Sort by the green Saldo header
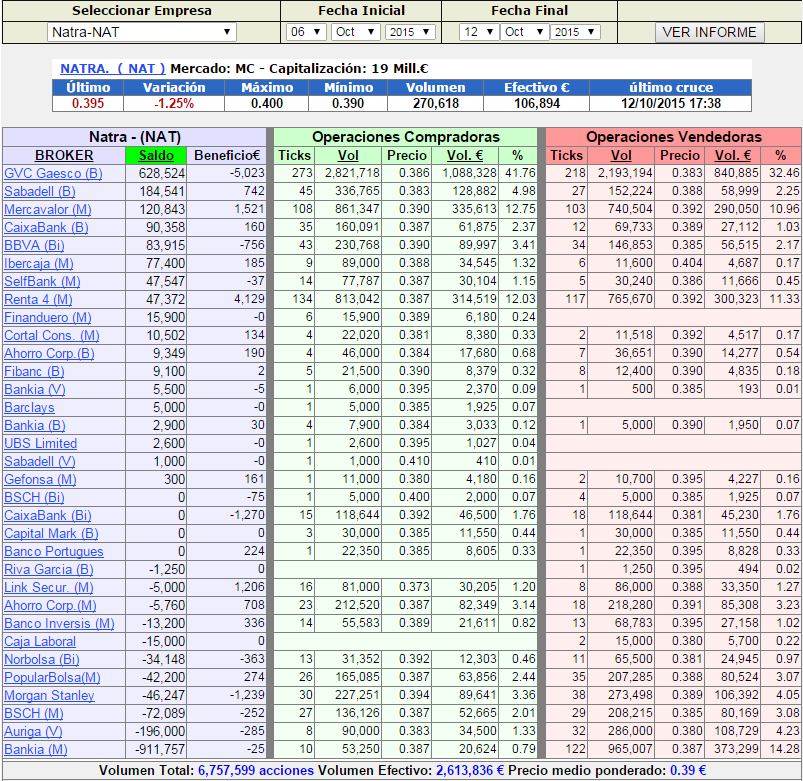Screen dimensions: 803x781 click(x=156, y=155)
